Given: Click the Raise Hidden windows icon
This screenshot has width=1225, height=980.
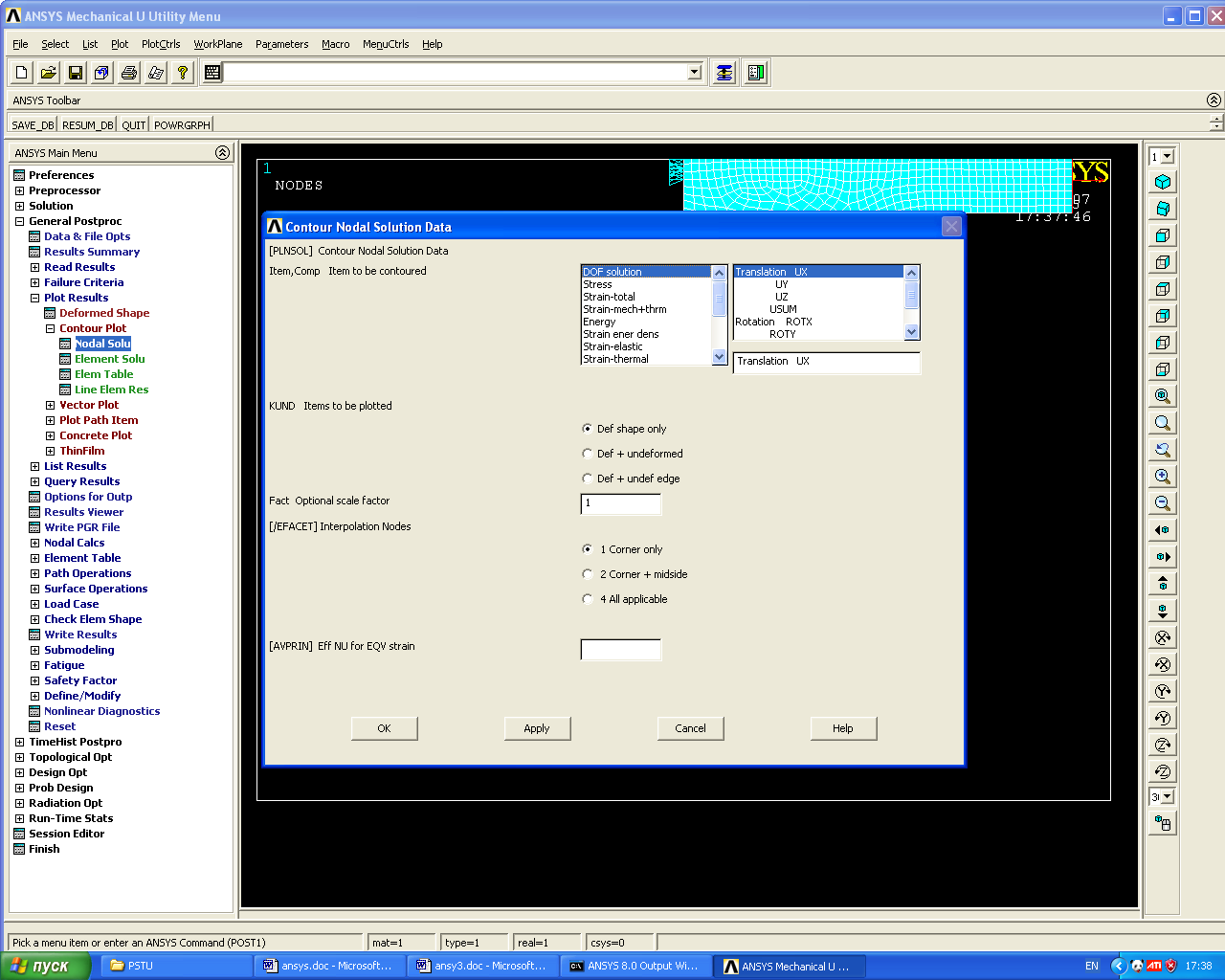Looking at the screenshot, I should pyautogui.click(x=724, y=73).
